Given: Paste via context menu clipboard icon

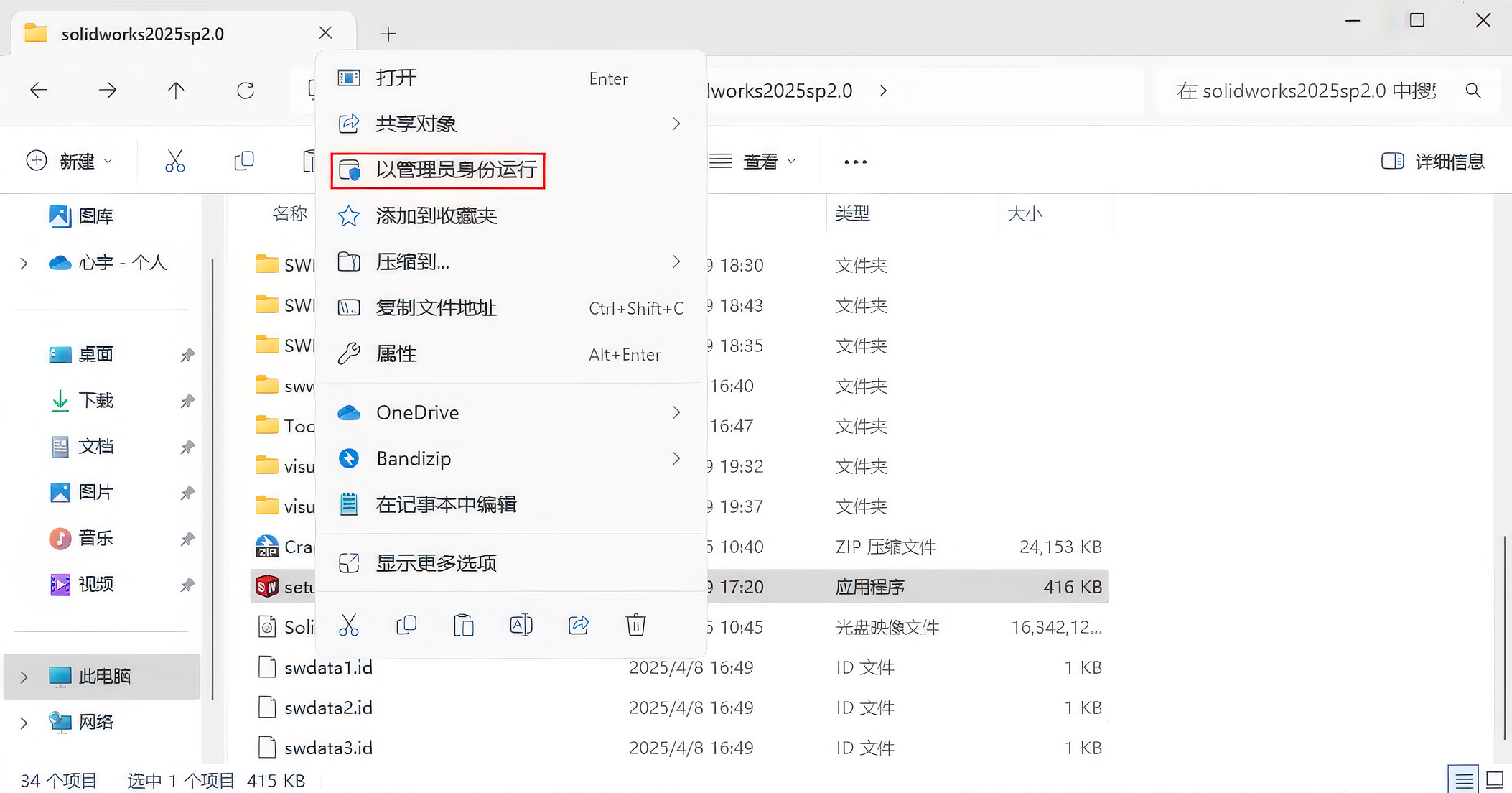Looking at the screenshot, I should [464, 626].
